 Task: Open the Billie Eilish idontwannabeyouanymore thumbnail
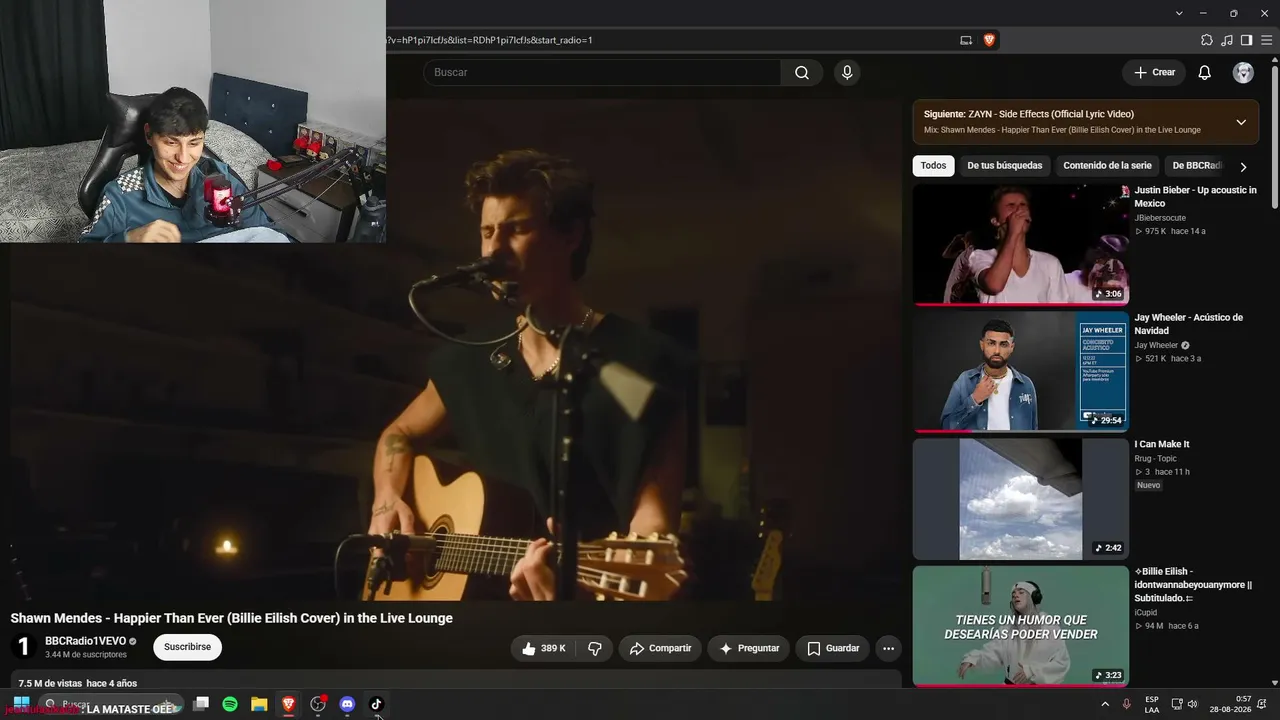coord(1021,626)
